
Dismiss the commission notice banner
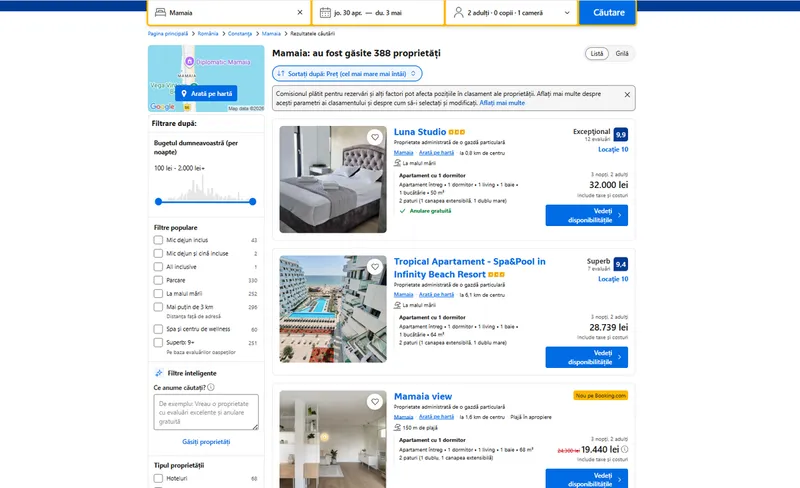click(627, 95)
